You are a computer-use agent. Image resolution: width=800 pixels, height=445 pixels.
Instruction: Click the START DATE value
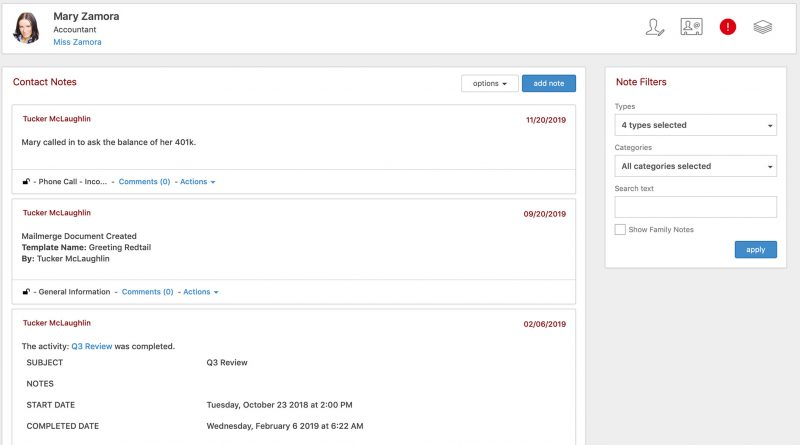280,405
